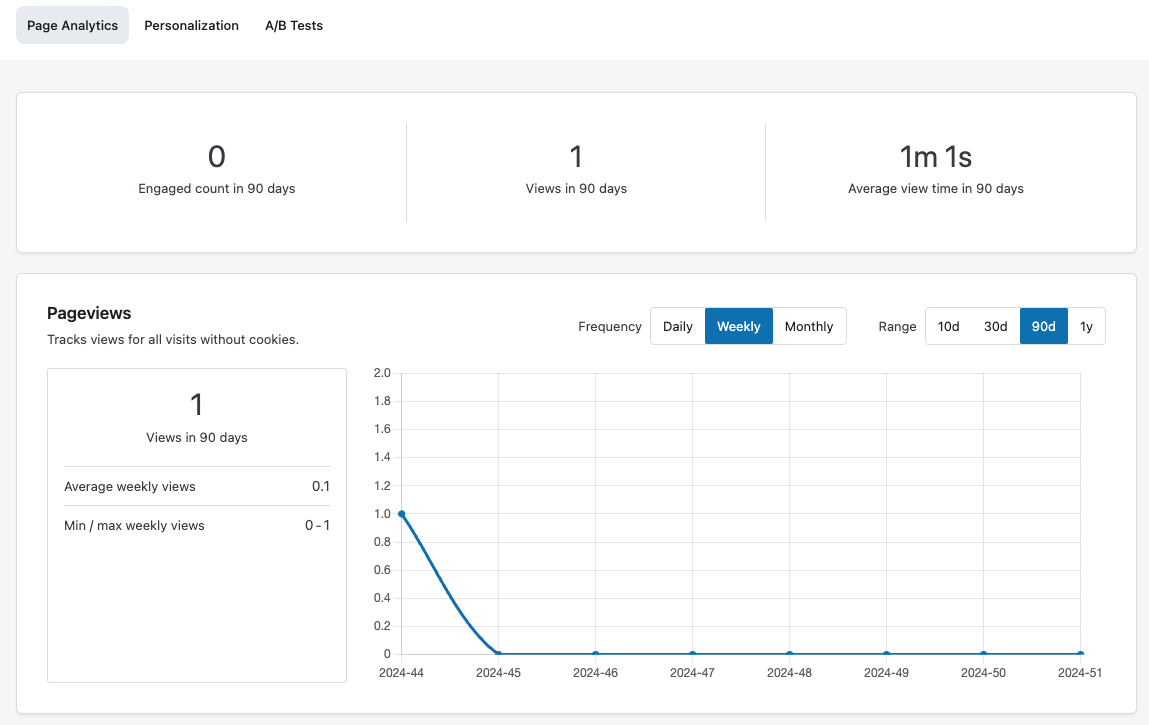This screenshot has height=725, width=1149.
Task: Select the Page Analytics tab
Action: coord(72,26)
